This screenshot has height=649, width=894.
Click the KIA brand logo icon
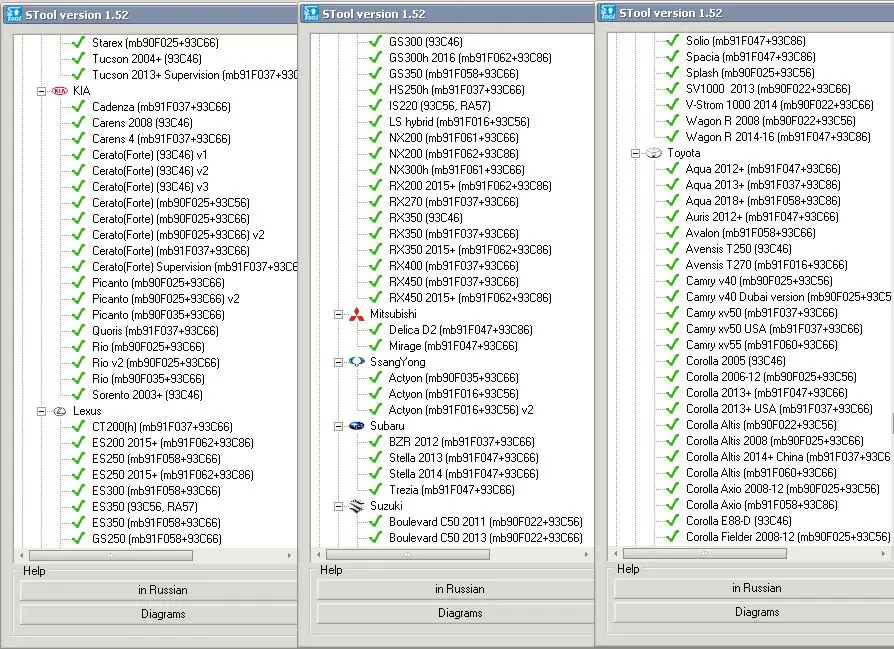pos(60,91)
